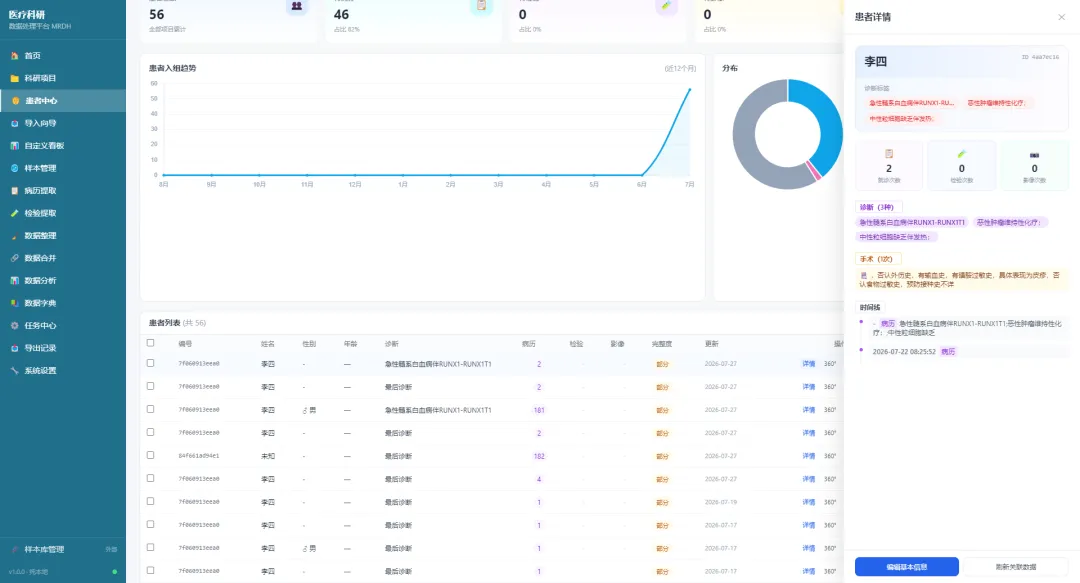Click the link icon for 数据合并
1080x583 pixels.
14,258
